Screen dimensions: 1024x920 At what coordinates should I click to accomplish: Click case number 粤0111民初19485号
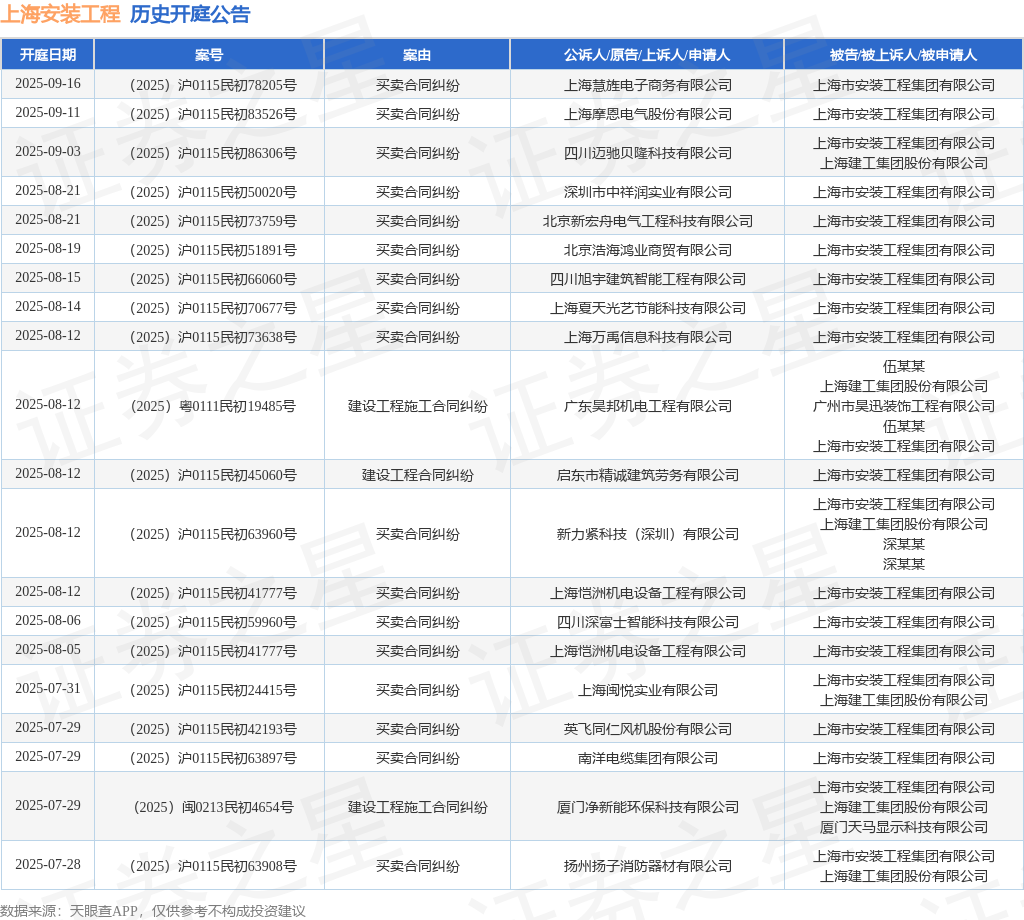point(213,407)
